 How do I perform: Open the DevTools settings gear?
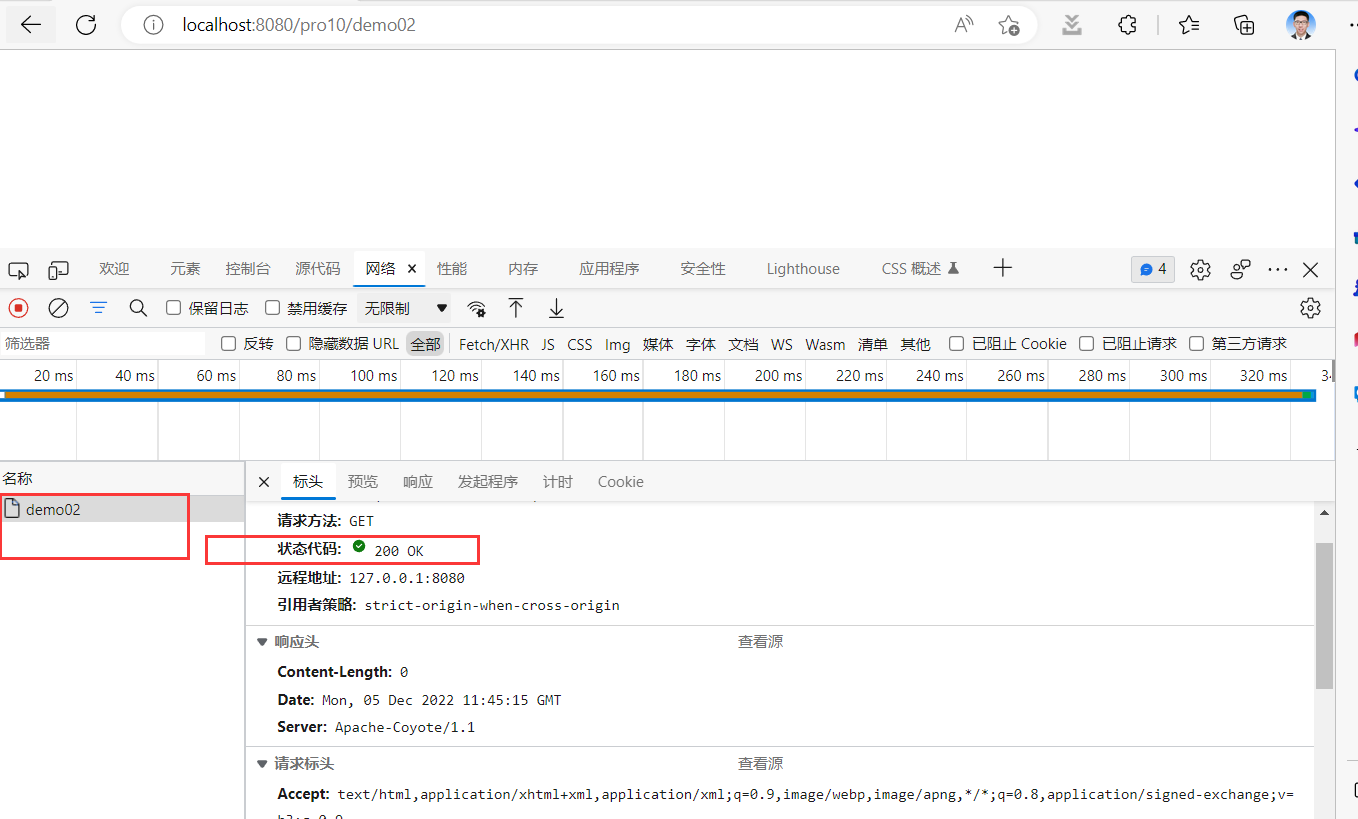(1200, 269)
